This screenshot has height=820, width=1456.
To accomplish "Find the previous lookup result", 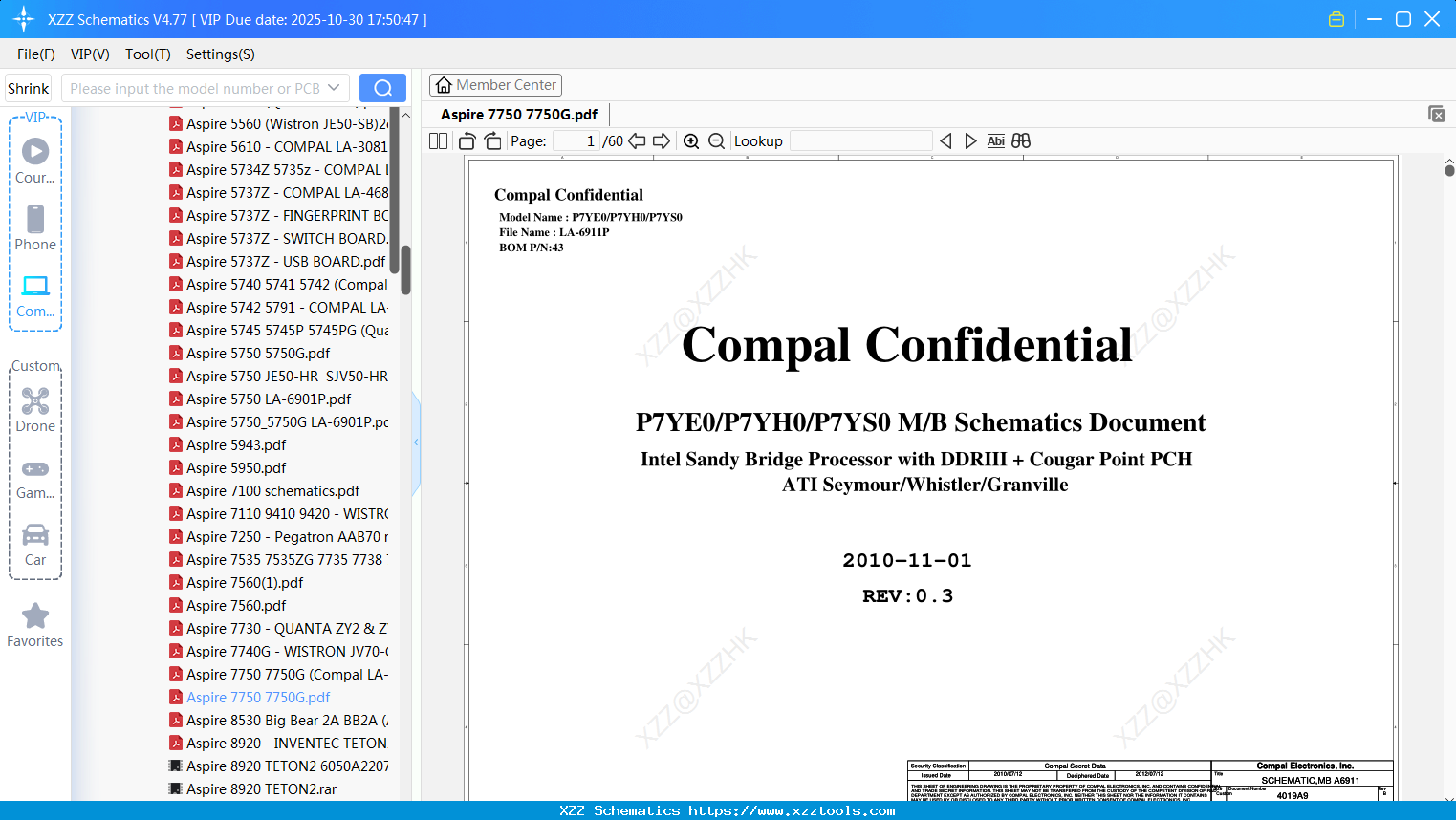I will pos(945,141).
